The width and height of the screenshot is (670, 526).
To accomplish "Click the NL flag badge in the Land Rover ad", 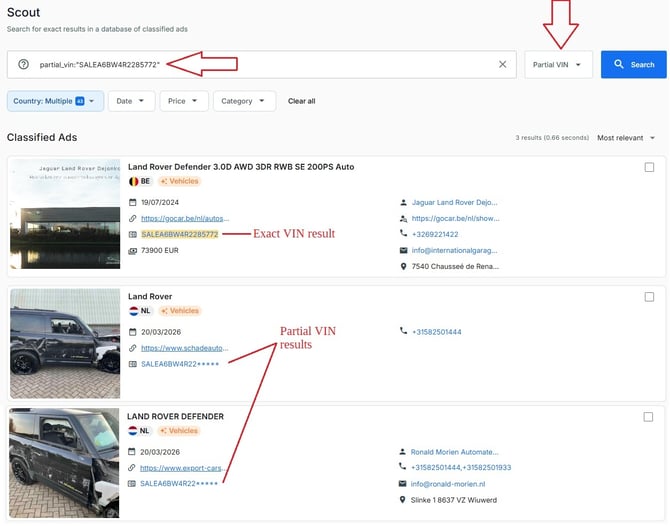I will pos(140,311).
